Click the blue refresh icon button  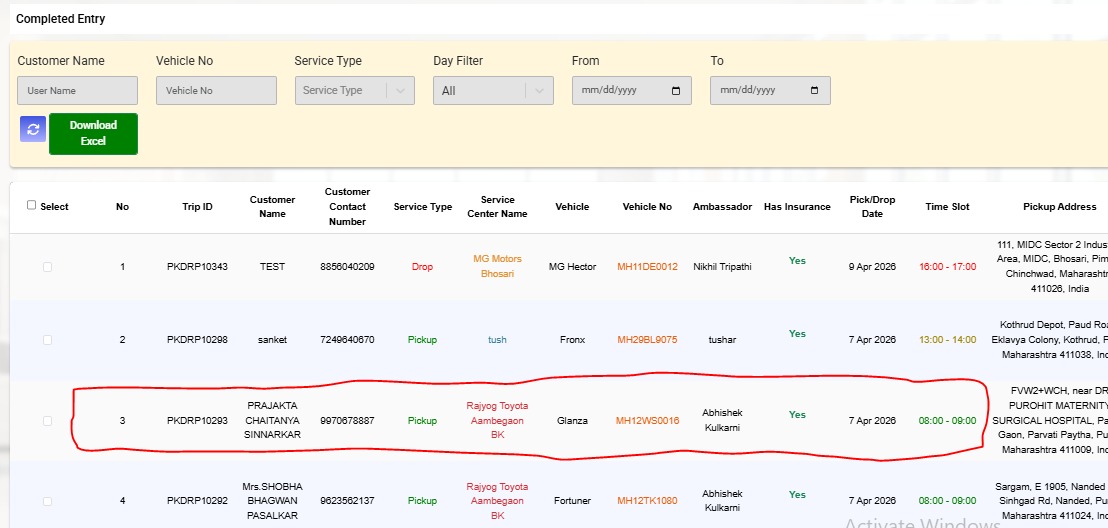tap(33, 128)
